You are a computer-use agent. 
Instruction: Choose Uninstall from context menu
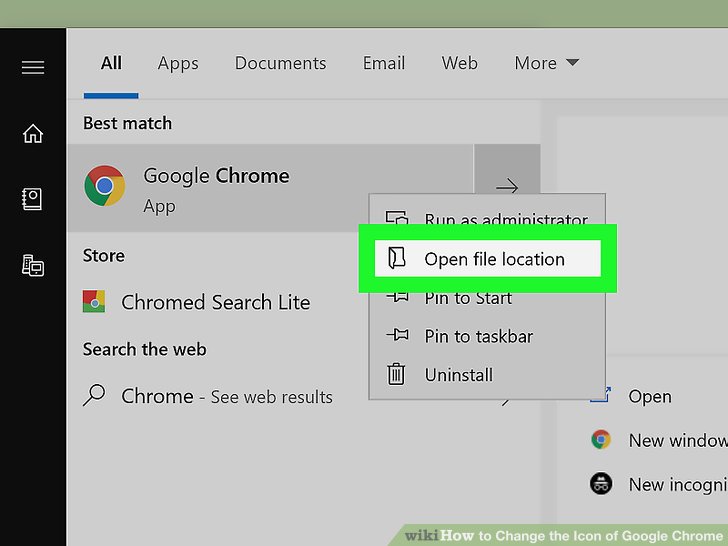[x=488, y=375]
